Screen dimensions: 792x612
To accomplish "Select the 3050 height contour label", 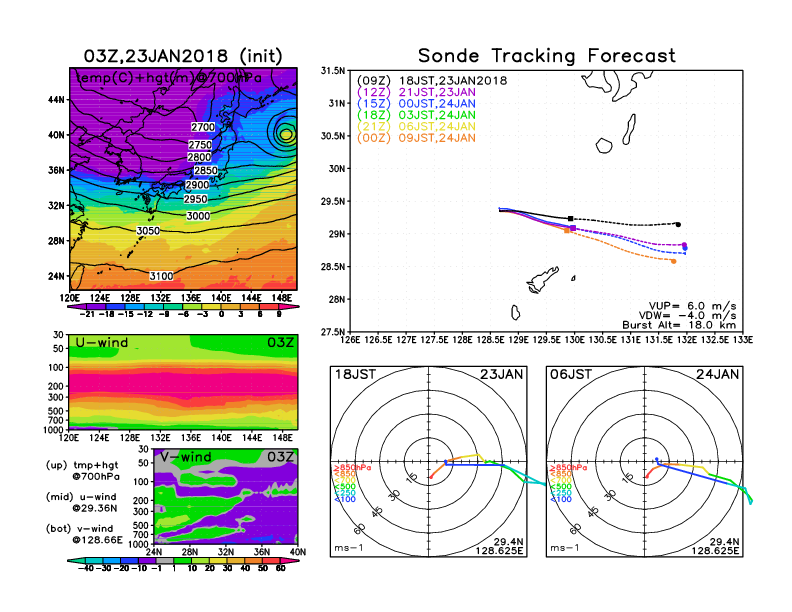I will coord(148,231).
